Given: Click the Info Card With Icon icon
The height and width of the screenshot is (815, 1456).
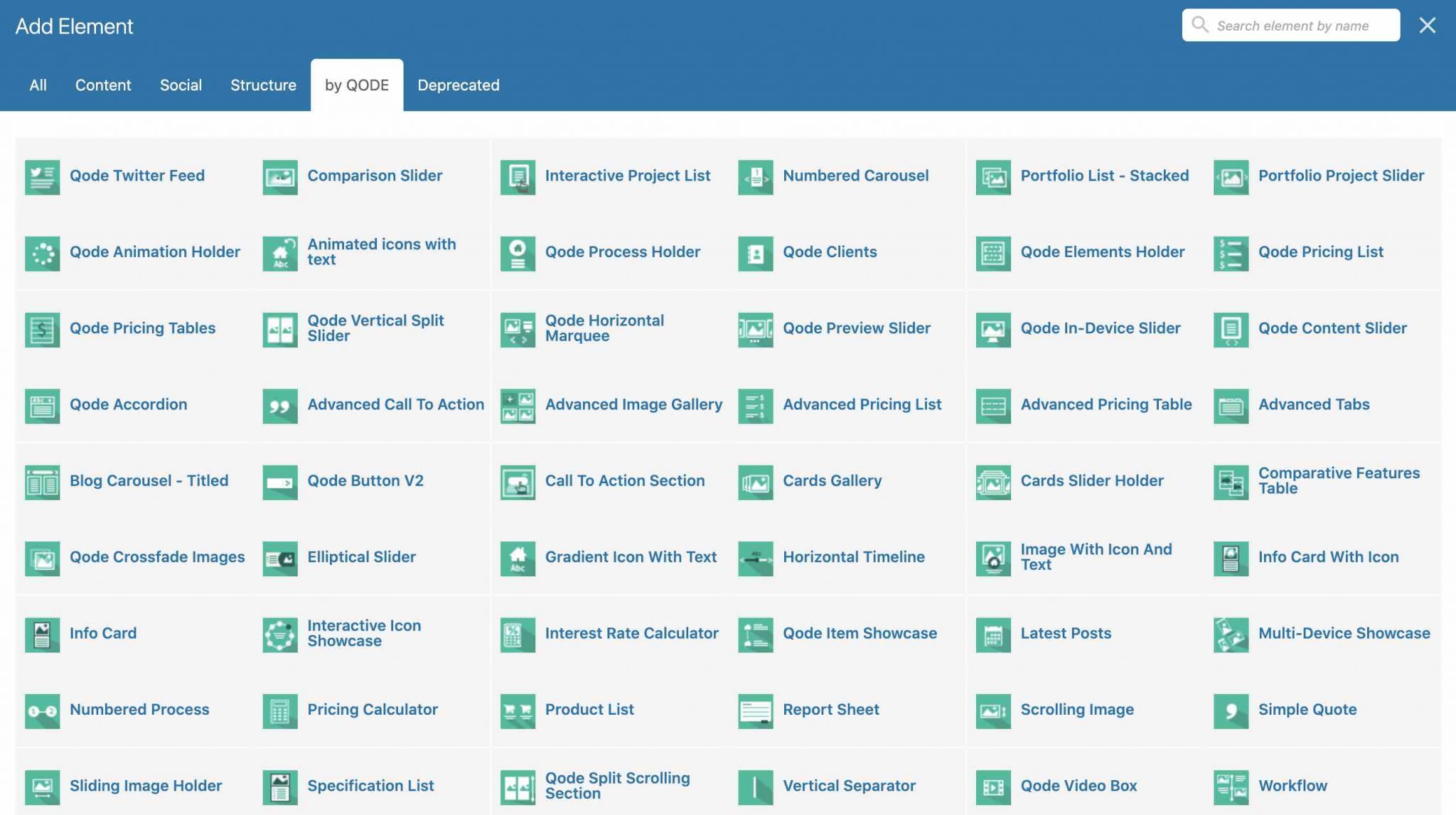Looking at the screenshot, I should pyautogui.click(x=1231, y=558).
